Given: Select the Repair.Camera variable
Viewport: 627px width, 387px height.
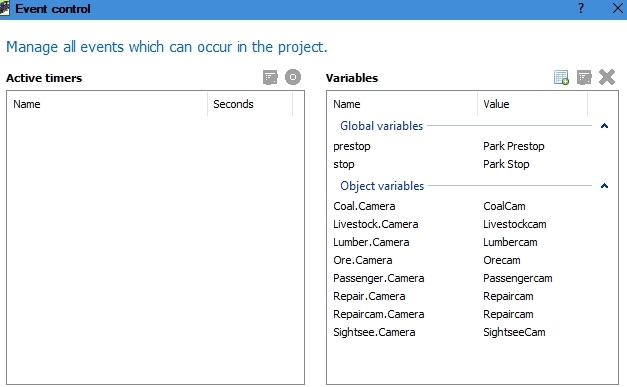Looking at the screenshot, I should pyautogui.click(x=369, y=296).
